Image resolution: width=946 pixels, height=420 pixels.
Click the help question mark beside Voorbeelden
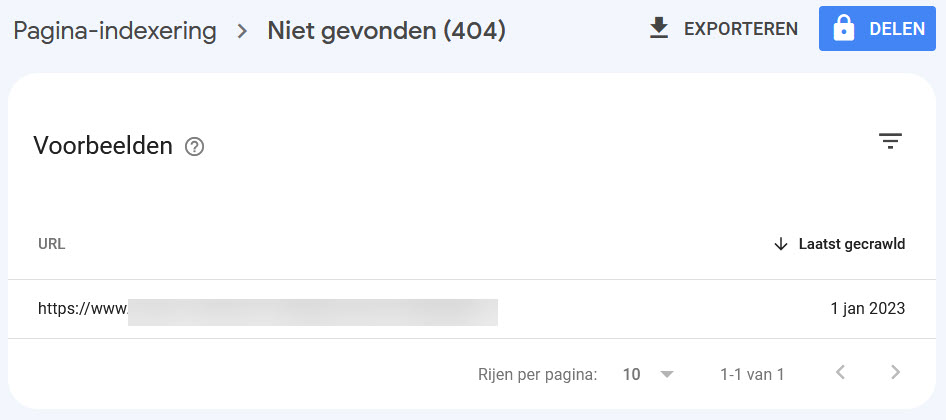194,147
